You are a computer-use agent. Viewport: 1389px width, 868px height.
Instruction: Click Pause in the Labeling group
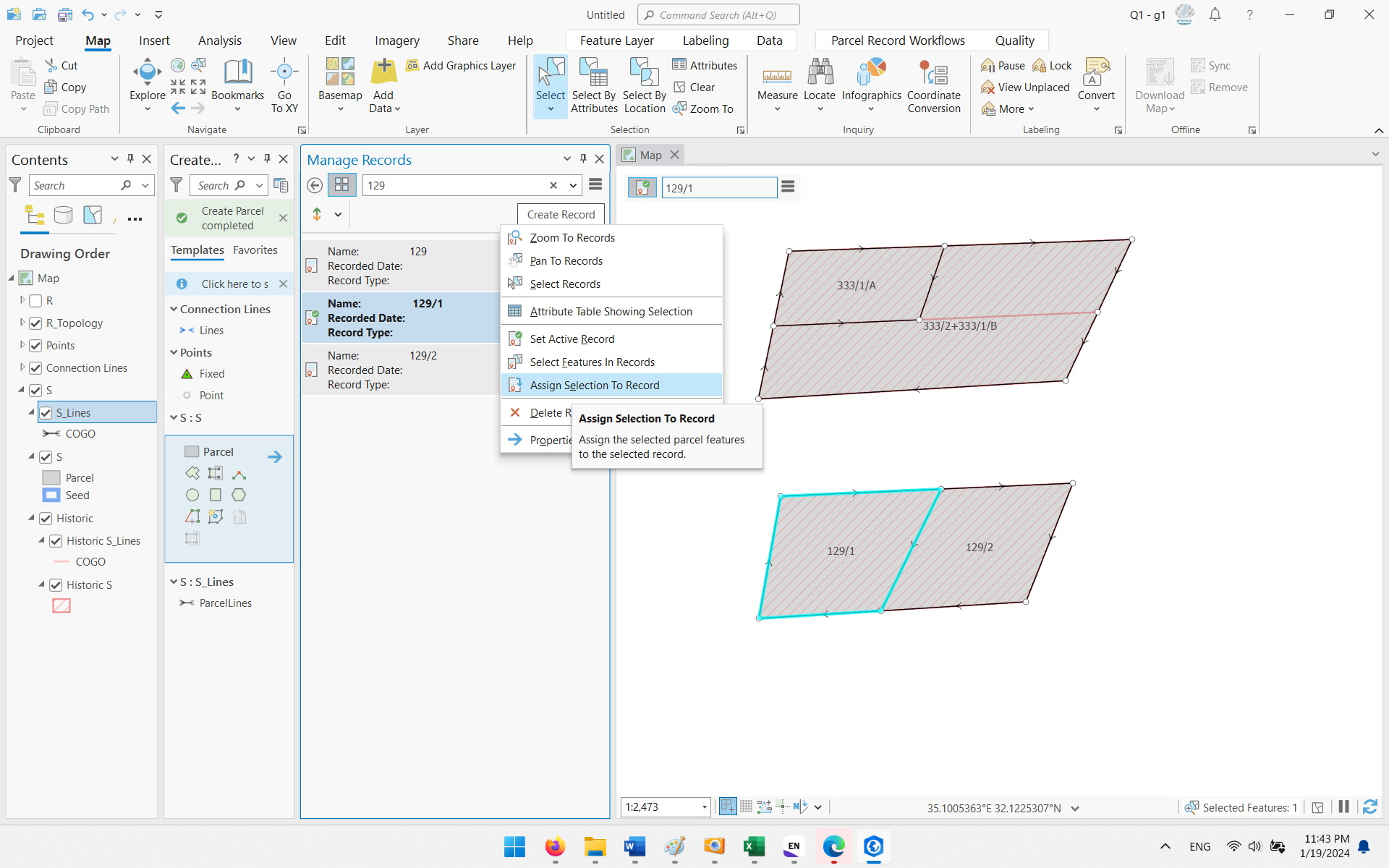point(1002,65)
